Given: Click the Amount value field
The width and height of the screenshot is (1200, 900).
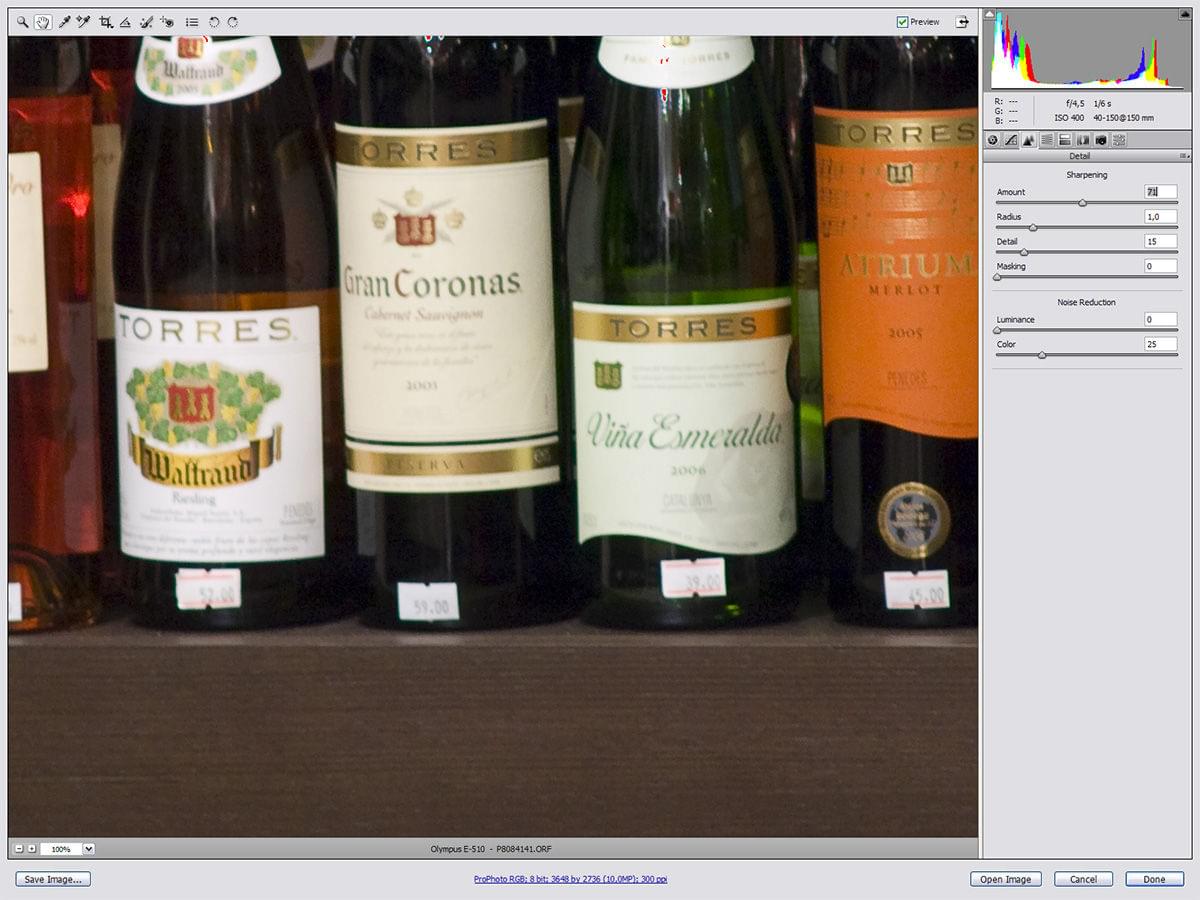Looking at the screenshot, I should (x=1160, y=192).
